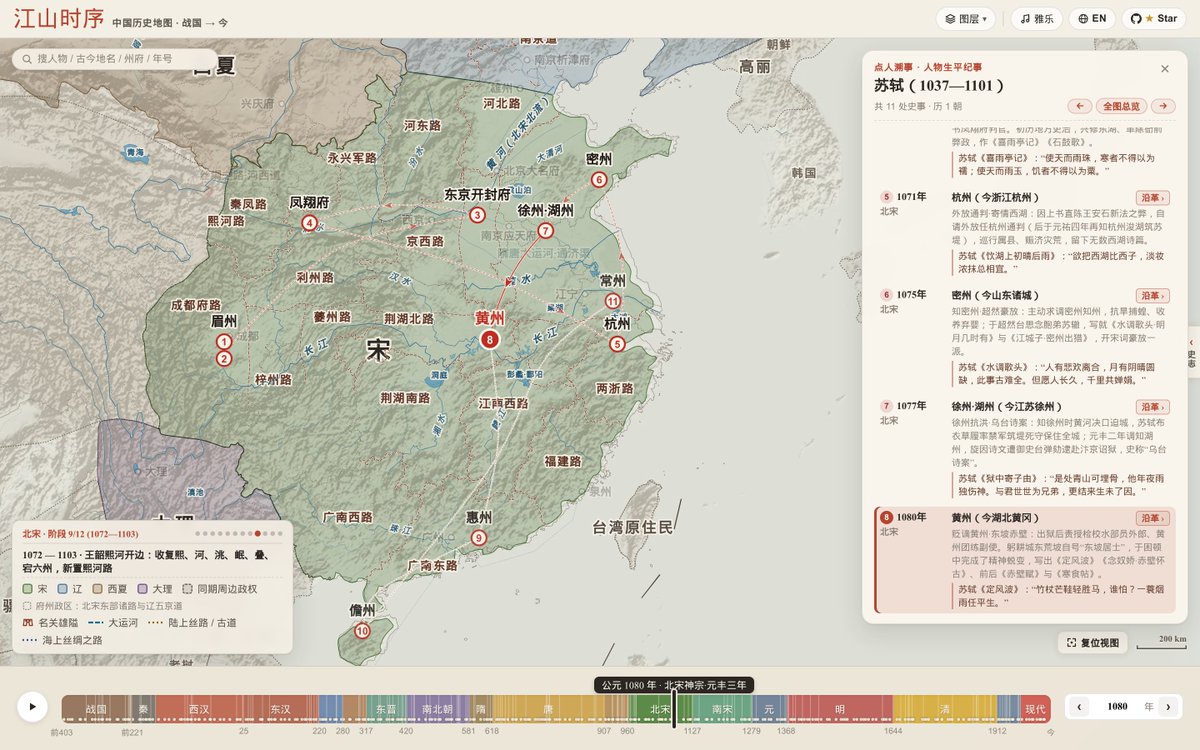This screenshot has height=750, width=1200.
Task: Jump to 清 segment on timeline
Action: [x=944, y=709]
